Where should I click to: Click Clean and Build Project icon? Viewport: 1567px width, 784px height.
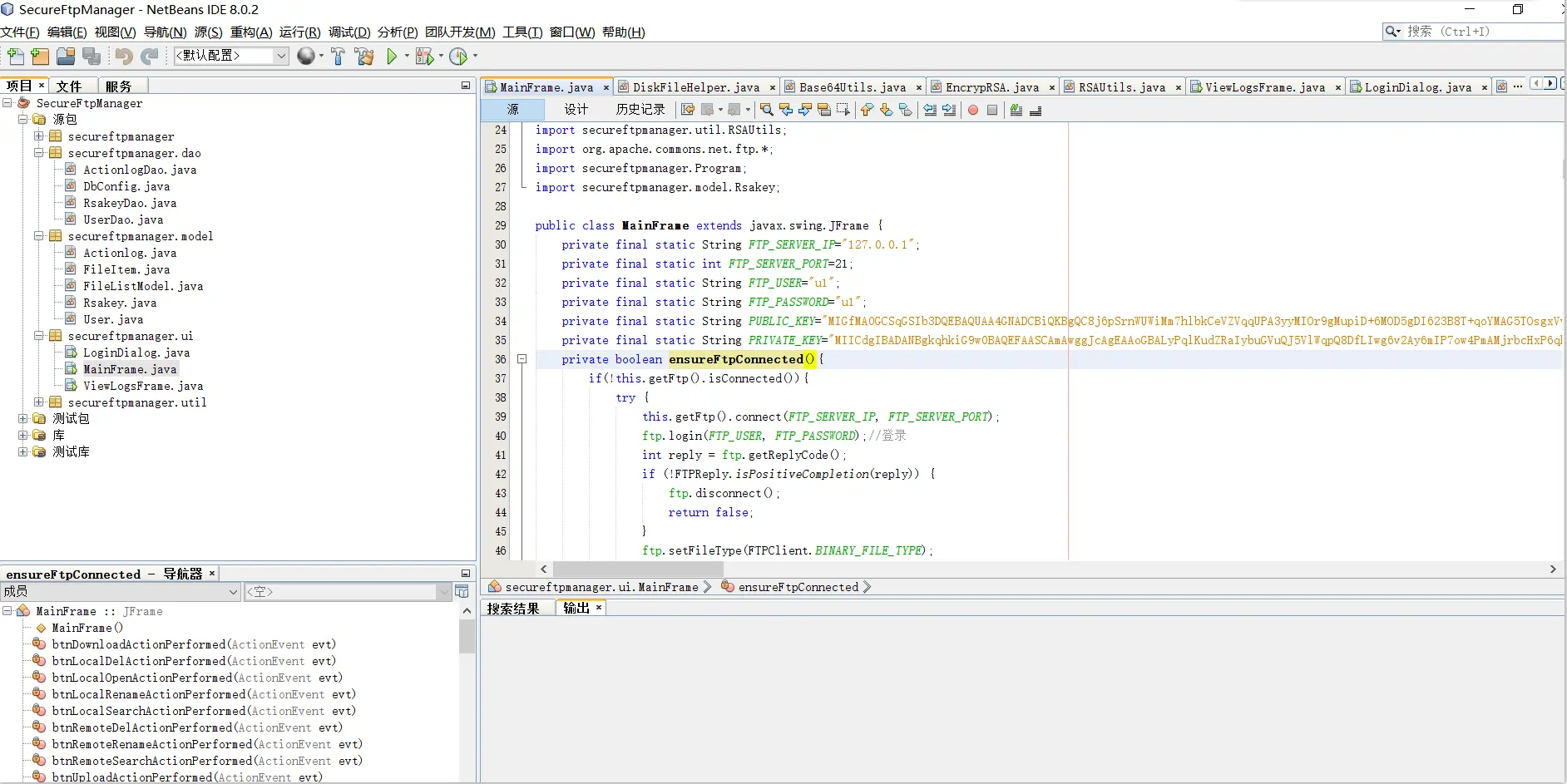point(363,57)
